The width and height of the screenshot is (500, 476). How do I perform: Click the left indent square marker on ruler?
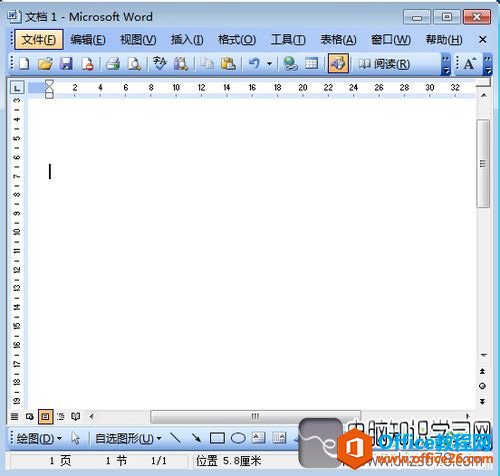pyautogui.click(x=49, y=95)
